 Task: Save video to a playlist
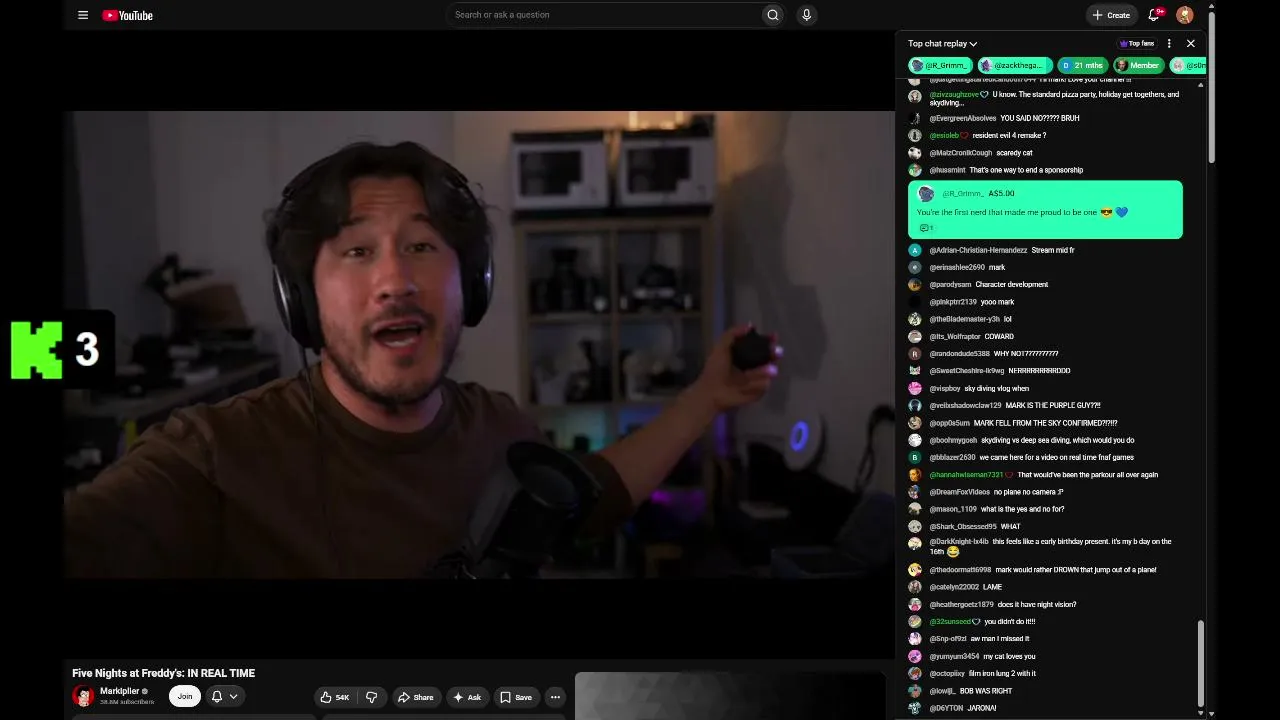(516, 697)
